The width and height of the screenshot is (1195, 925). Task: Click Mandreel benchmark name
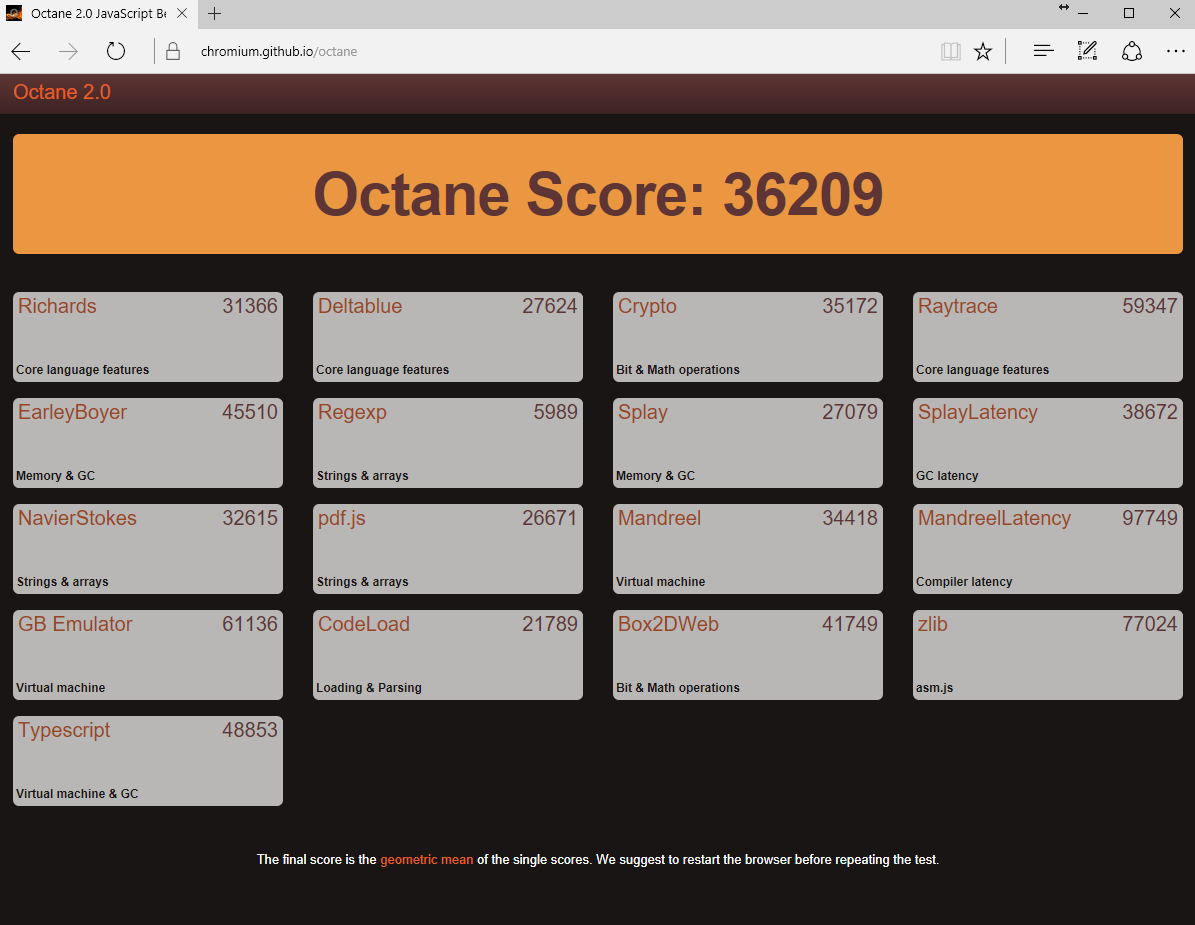click(x=659, y=518)
